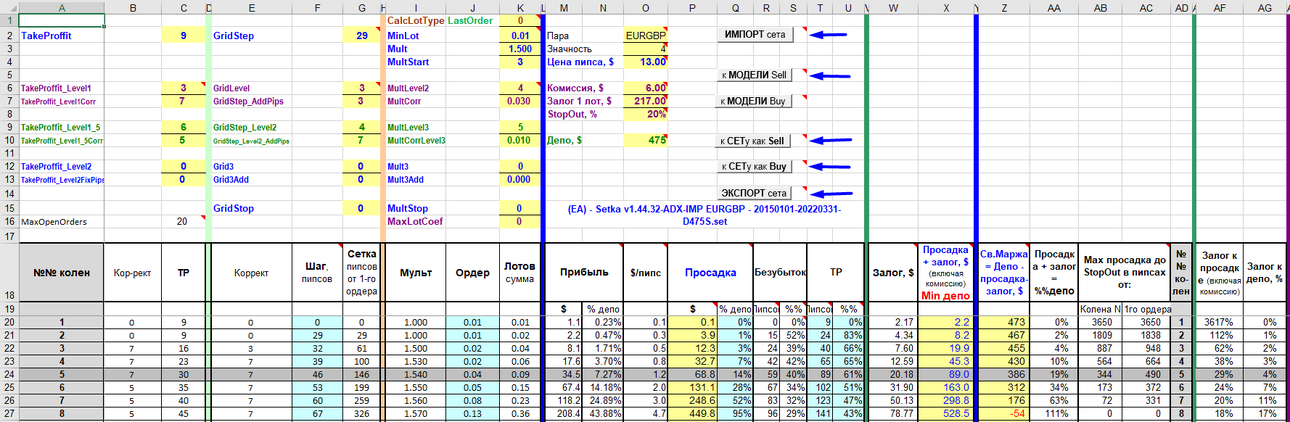Select column K header

tap(519, 7)
